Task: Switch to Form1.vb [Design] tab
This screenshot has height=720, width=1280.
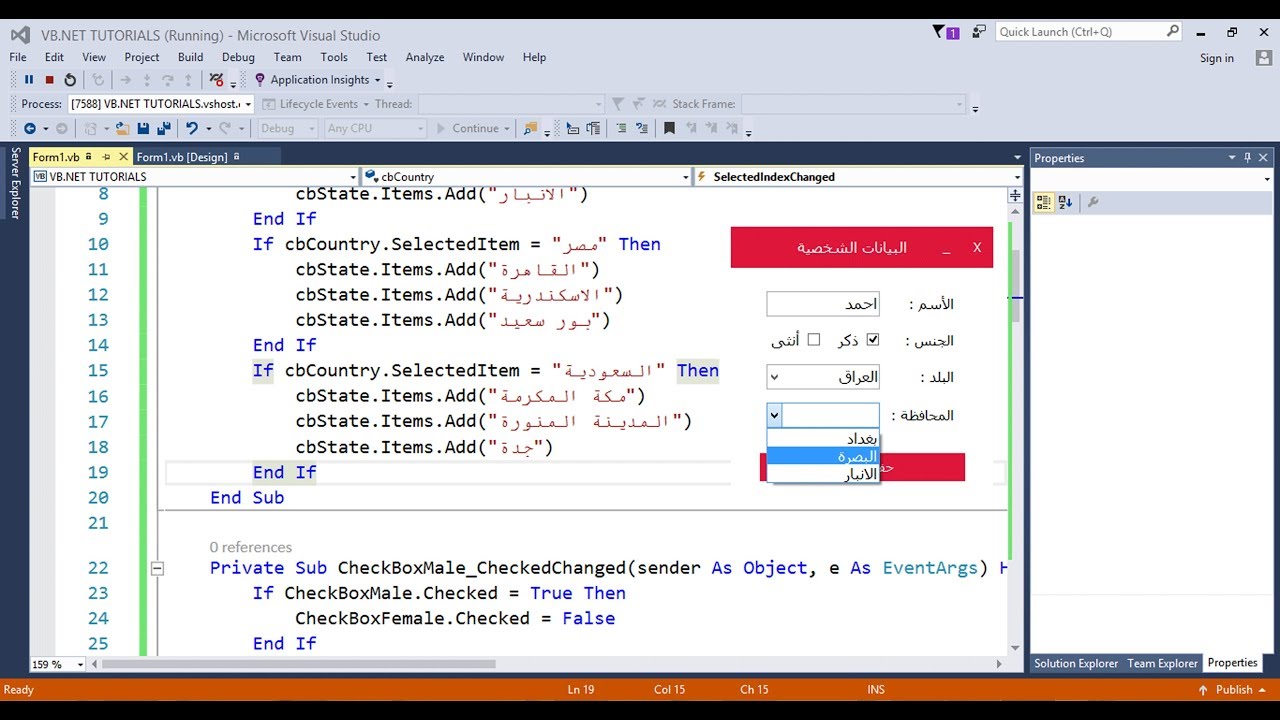Action: (x=182, y=157)
